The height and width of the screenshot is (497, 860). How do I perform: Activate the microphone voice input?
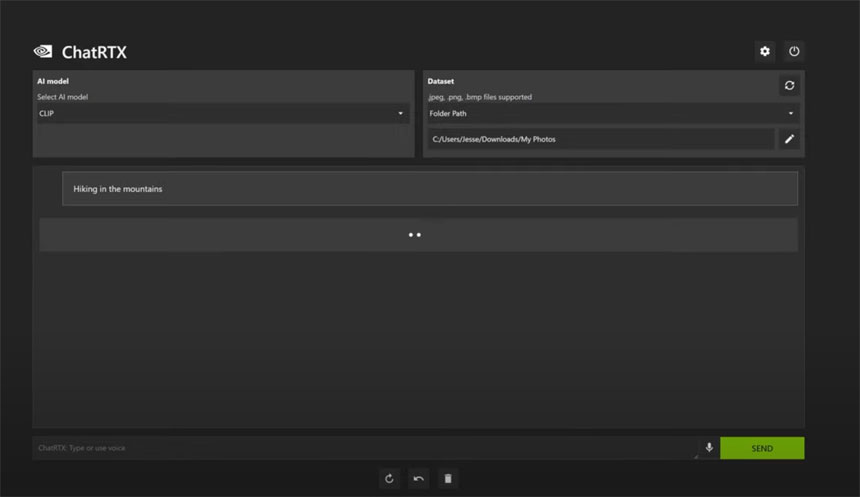pos(709,448)
